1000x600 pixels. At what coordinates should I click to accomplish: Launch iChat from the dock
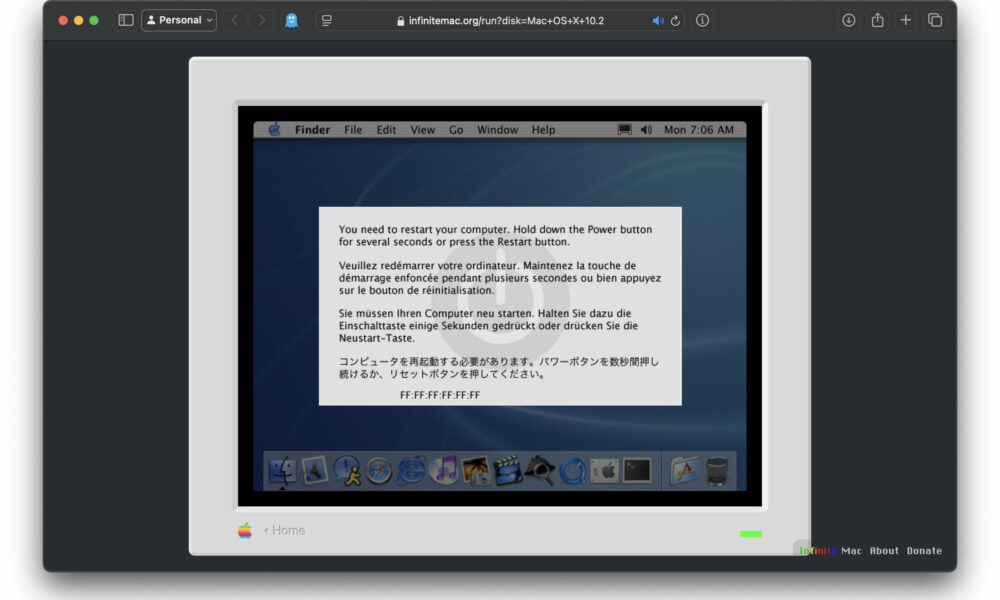pos(347,471)
